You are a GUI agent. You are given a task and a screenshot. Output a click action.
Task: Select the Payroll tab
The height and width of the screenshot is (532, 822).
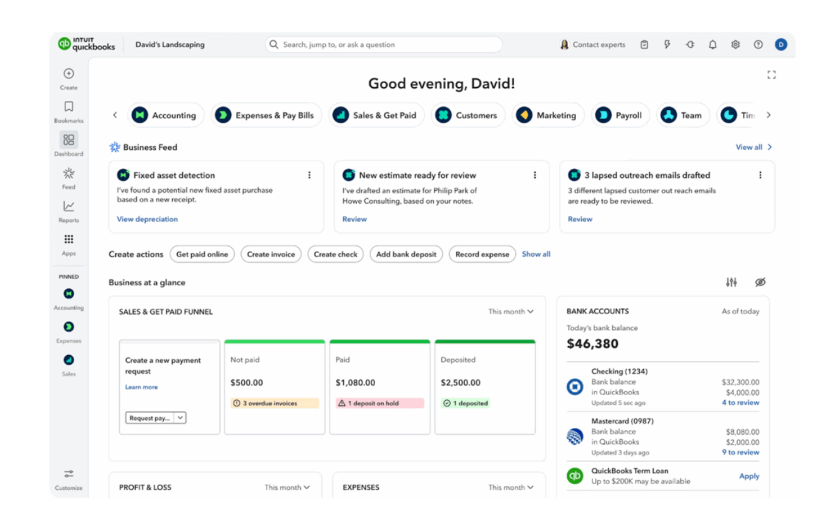click(620, 115)
